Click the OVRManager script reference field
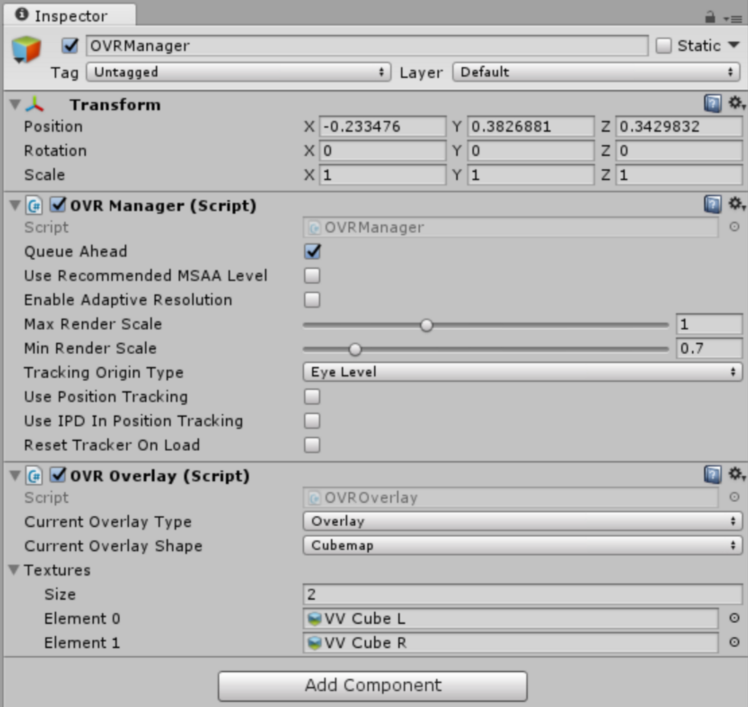Image resolution: width=748 pixels, height=707 pixels. click(x=511, y=228)
